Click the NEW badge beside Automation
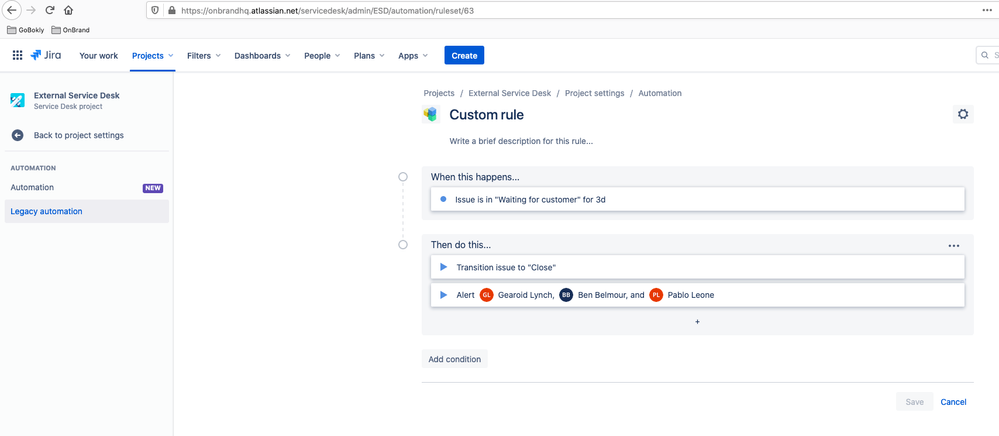999x436 pixels. pyautogui.click(x=153, y=188)
